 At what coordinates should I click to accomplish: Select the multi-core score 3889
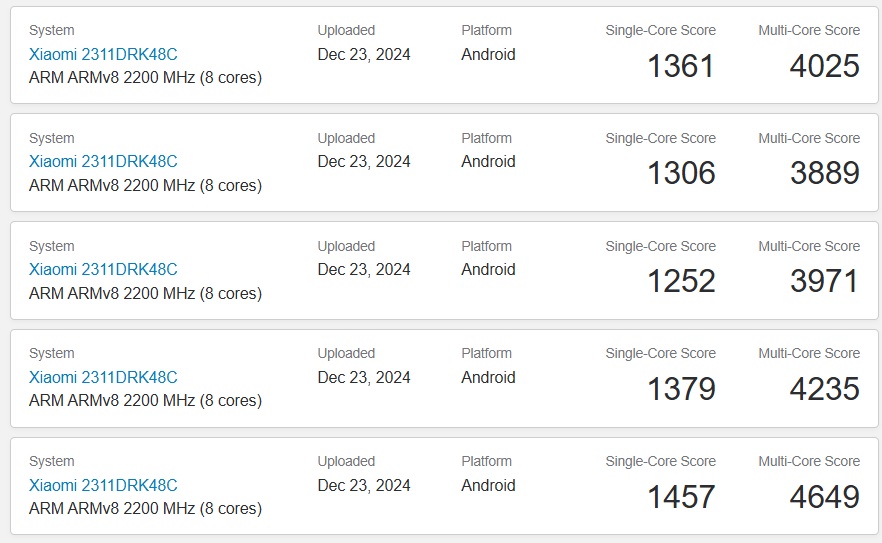click(825, 173)
